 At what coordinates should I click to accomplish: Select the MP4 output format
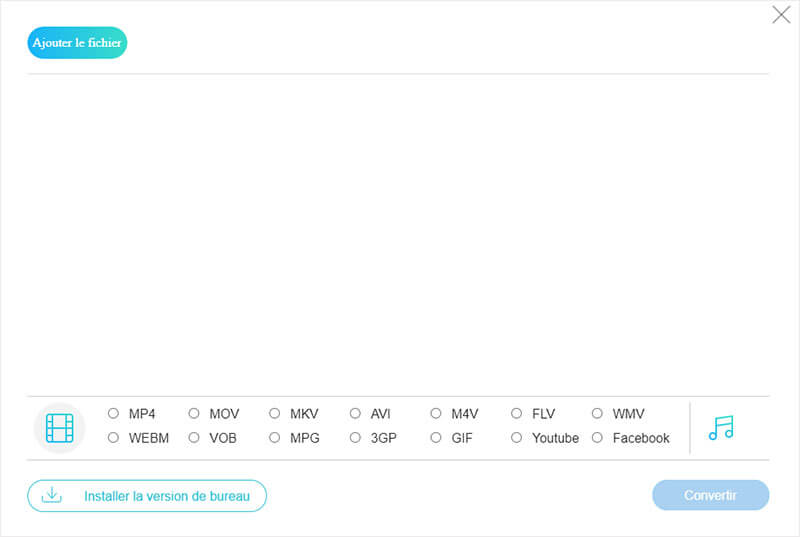(x=113, y=413)
